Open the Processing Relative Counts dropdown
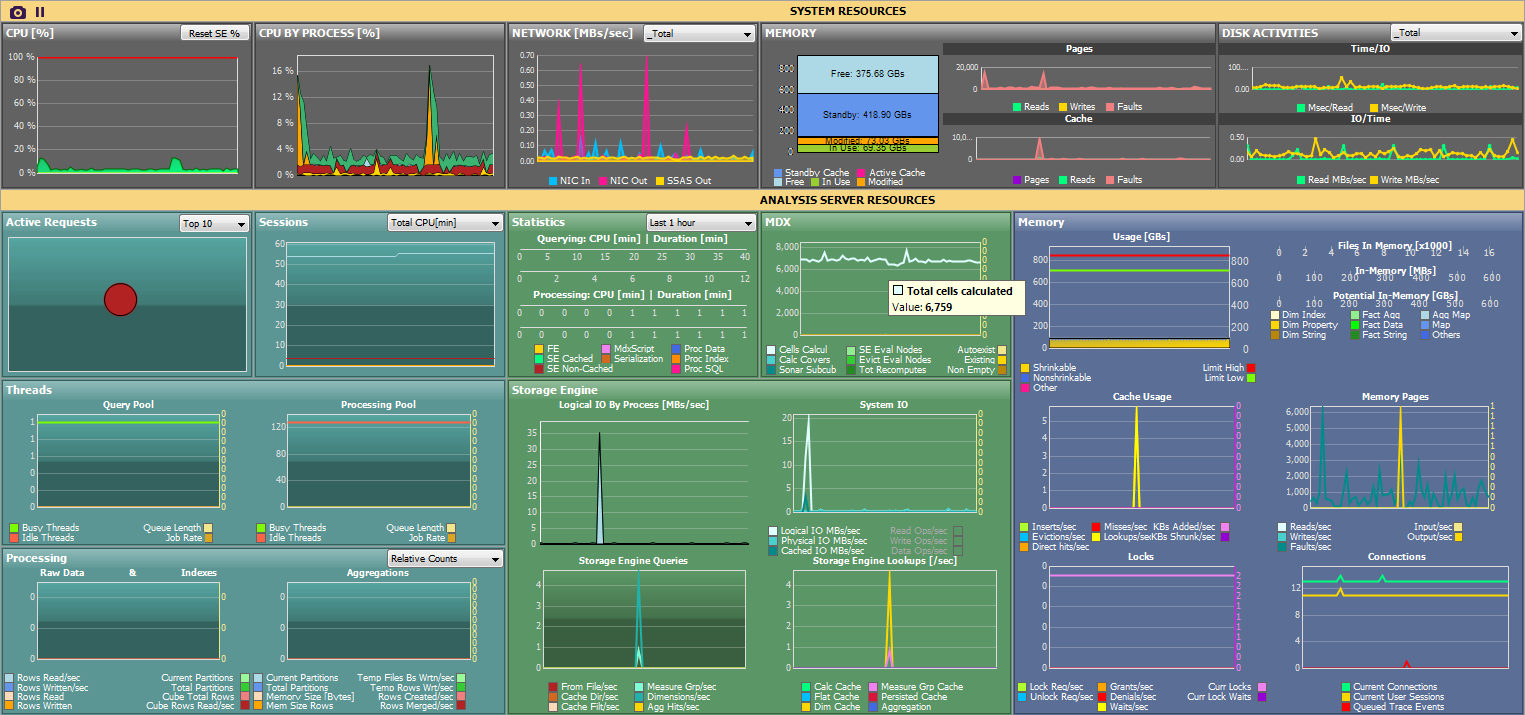This screenshot has height=715, width=1525. pos(445,558)
